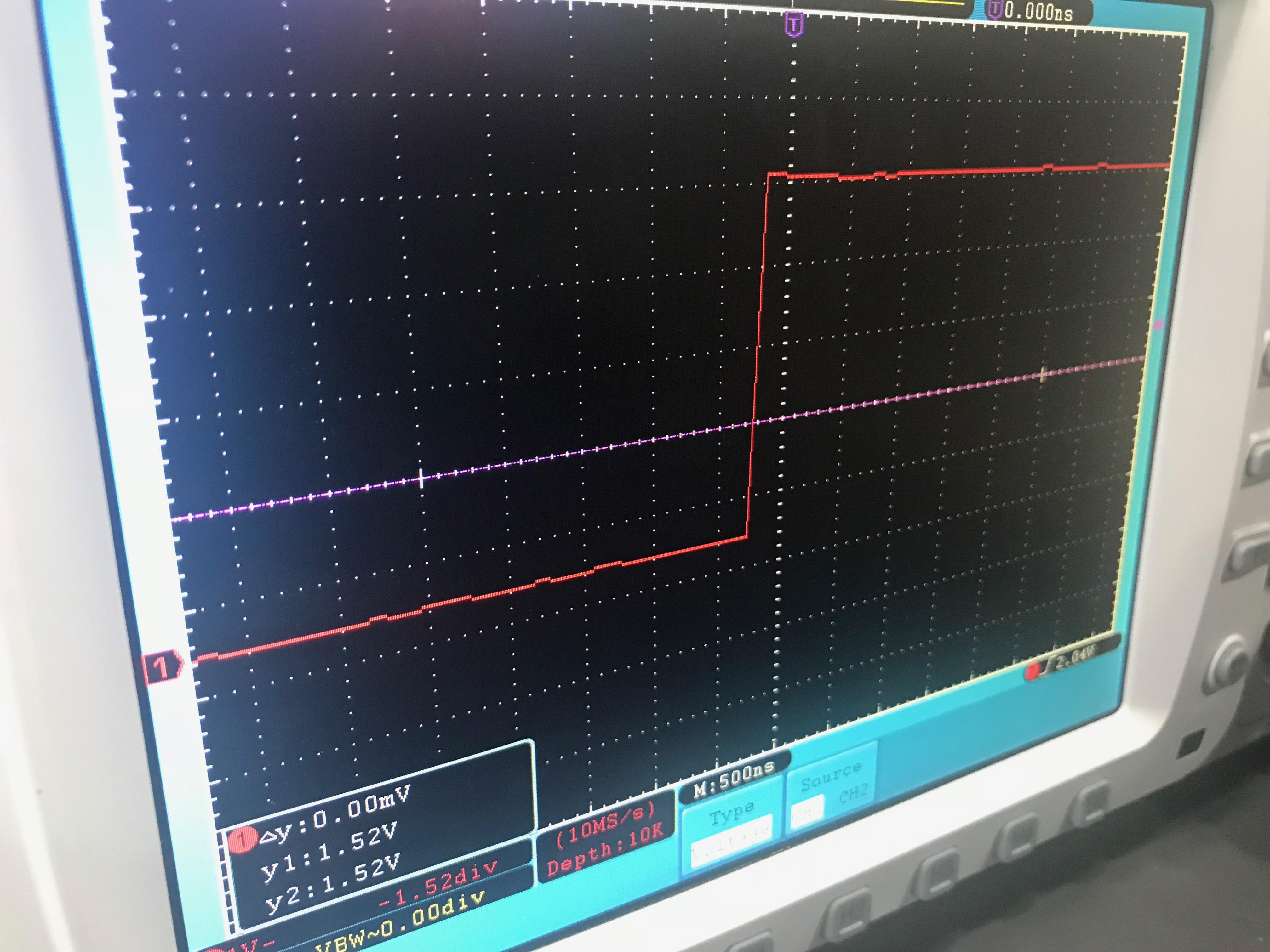Click the T icon beside 0.000ns readout
This screenshot has width=1270, height=952.
tap(994, 9)
